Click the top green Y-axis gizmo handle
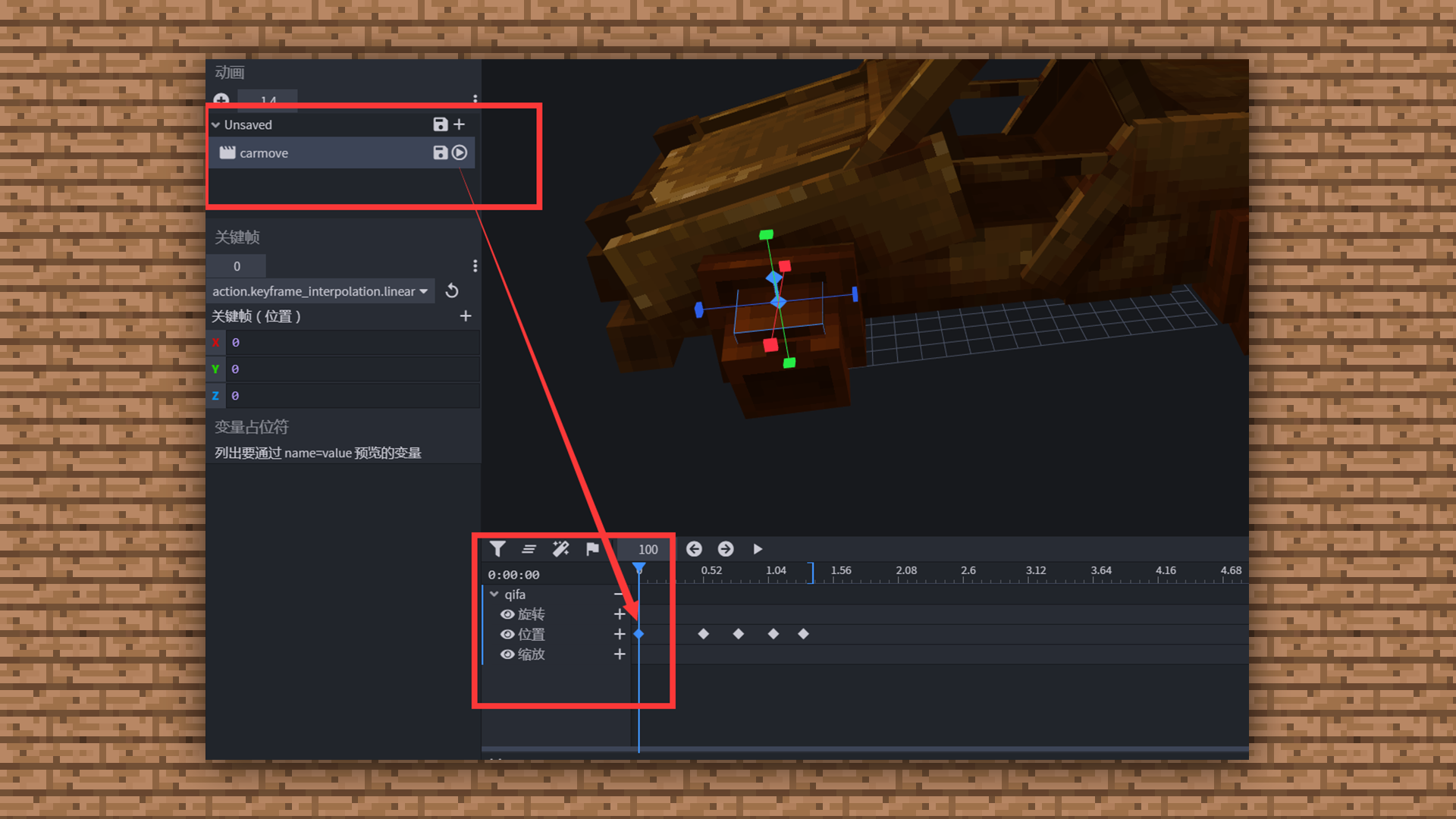The height and width of the screenshot is (819, 1456). pos(766,235)
